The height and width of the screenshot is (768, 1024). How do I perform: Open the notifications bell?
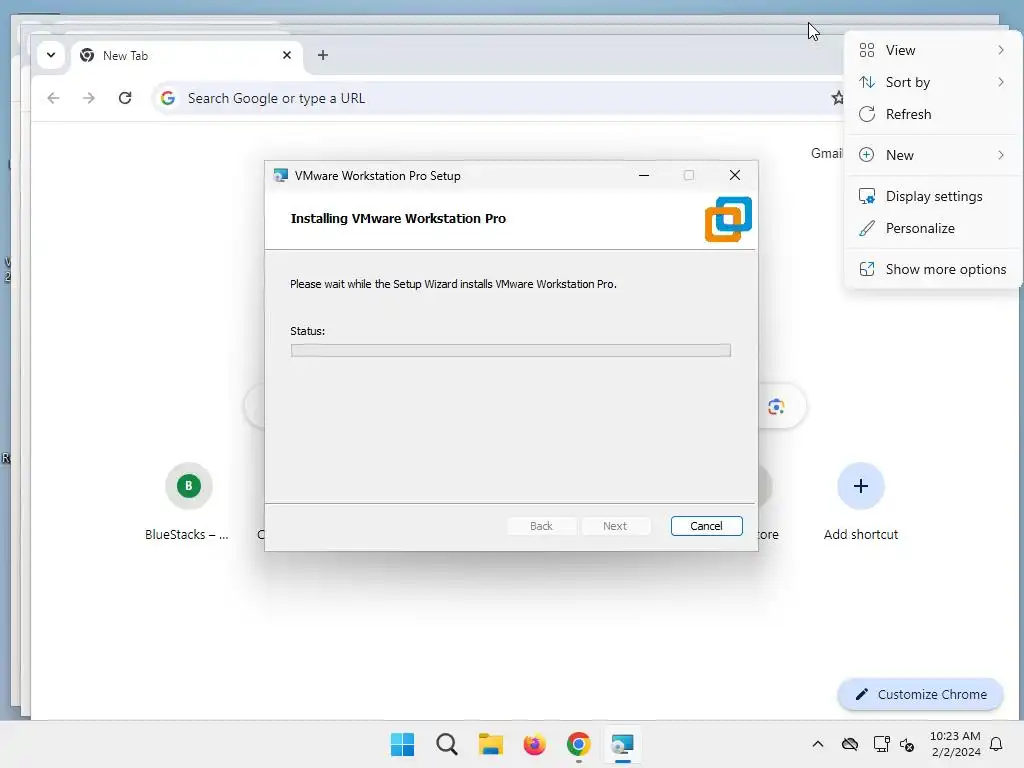[997, 744]
